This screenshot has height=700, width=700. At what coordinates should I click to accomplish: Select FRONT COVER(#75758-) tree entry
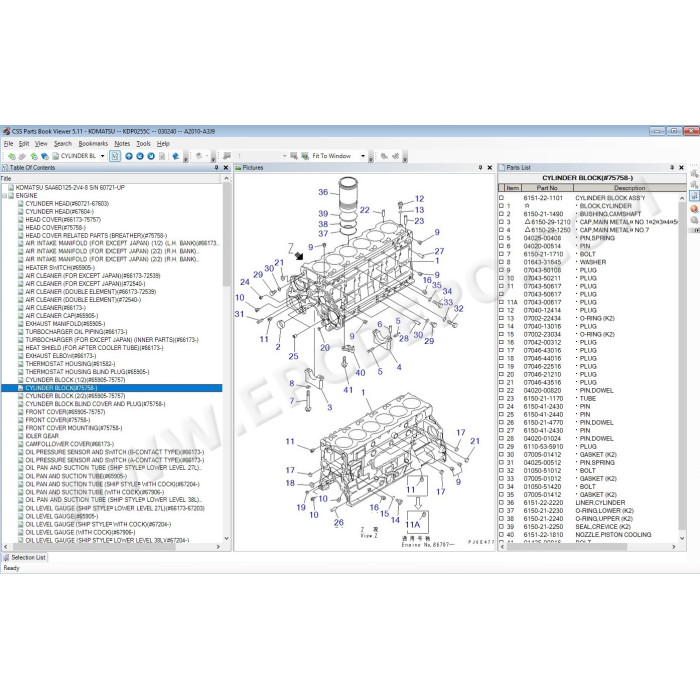[58, 420]
